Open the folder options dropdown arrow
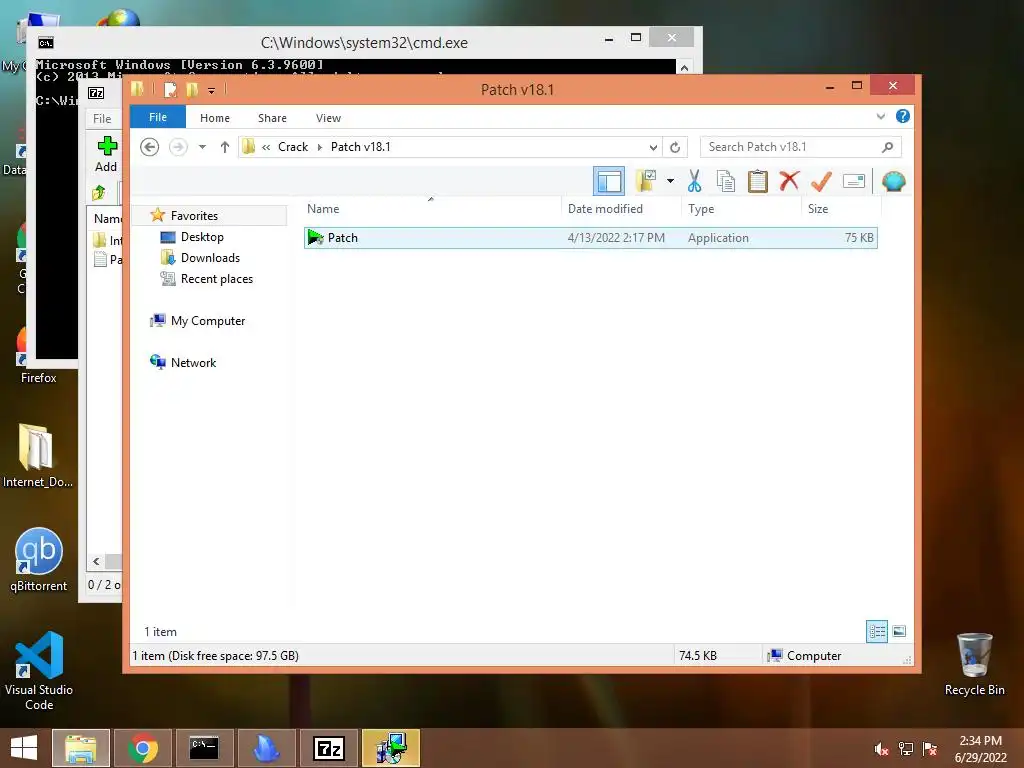 point(670,181)
